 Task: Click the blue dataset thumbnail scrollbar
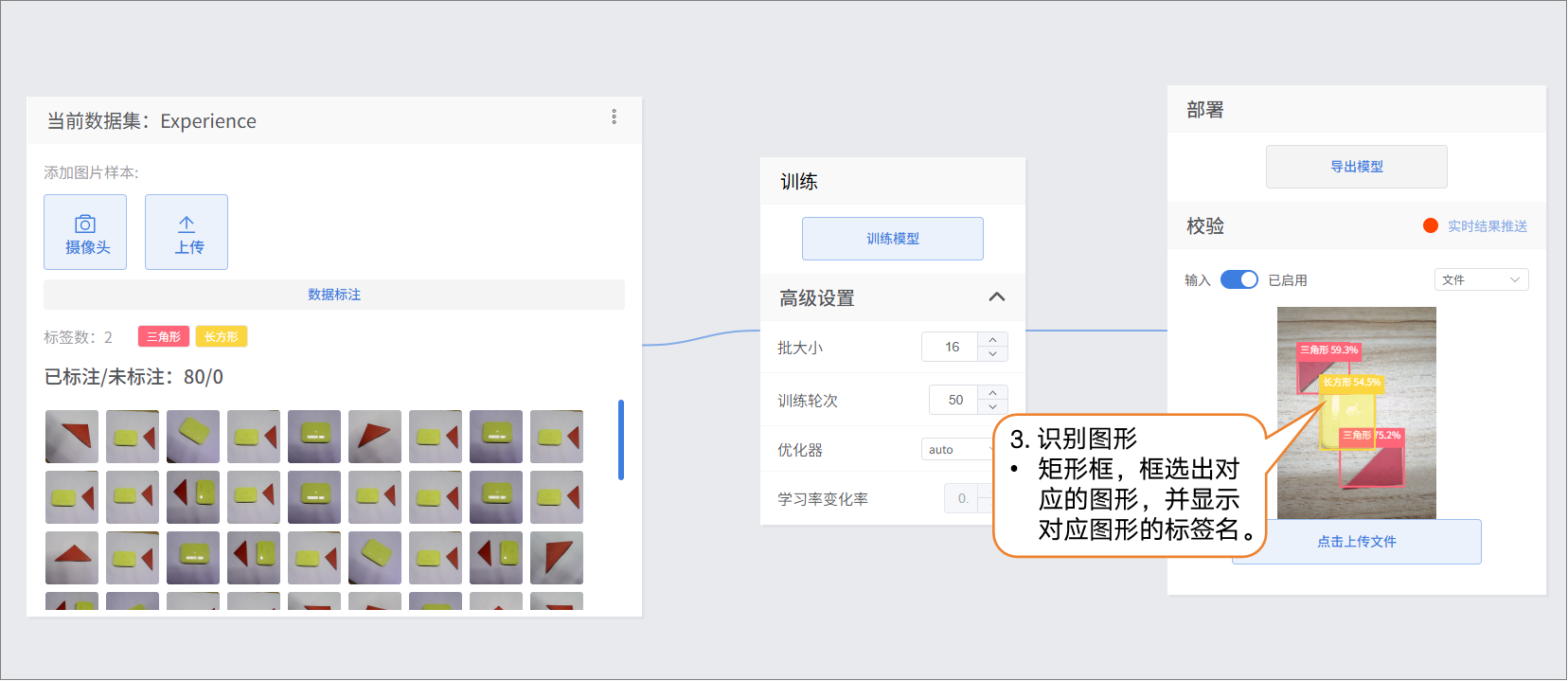[621, 439]
